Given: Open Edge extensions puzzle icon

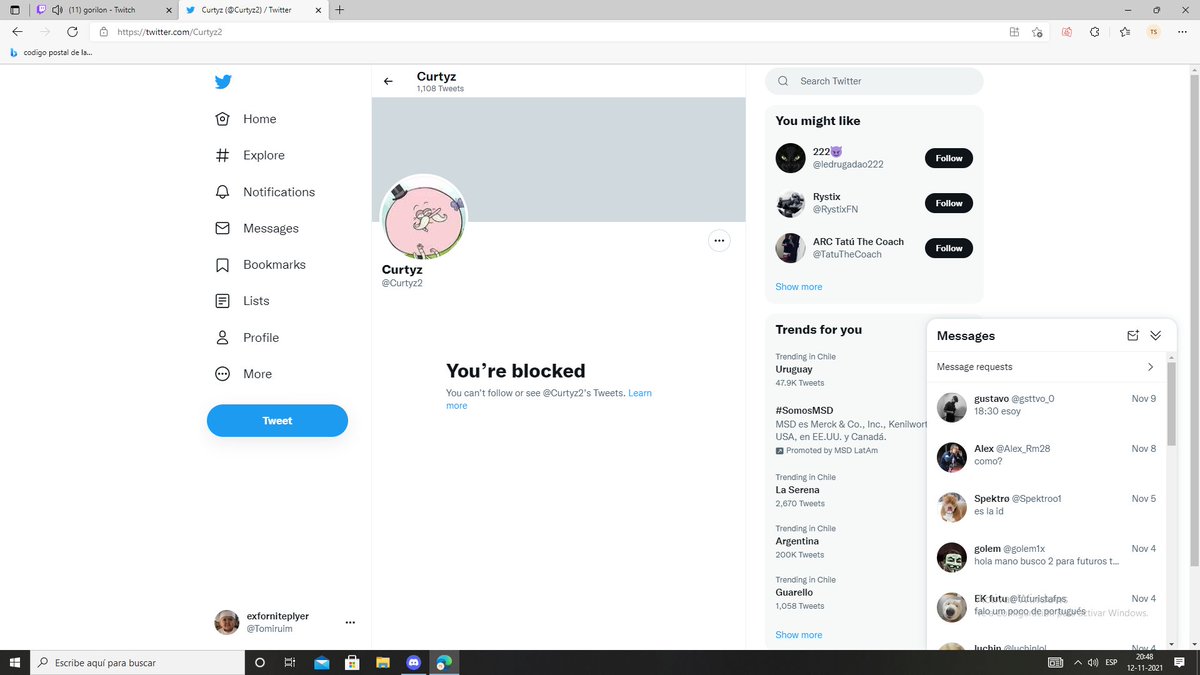Looking at the screenshot, I should [1095, 31].
